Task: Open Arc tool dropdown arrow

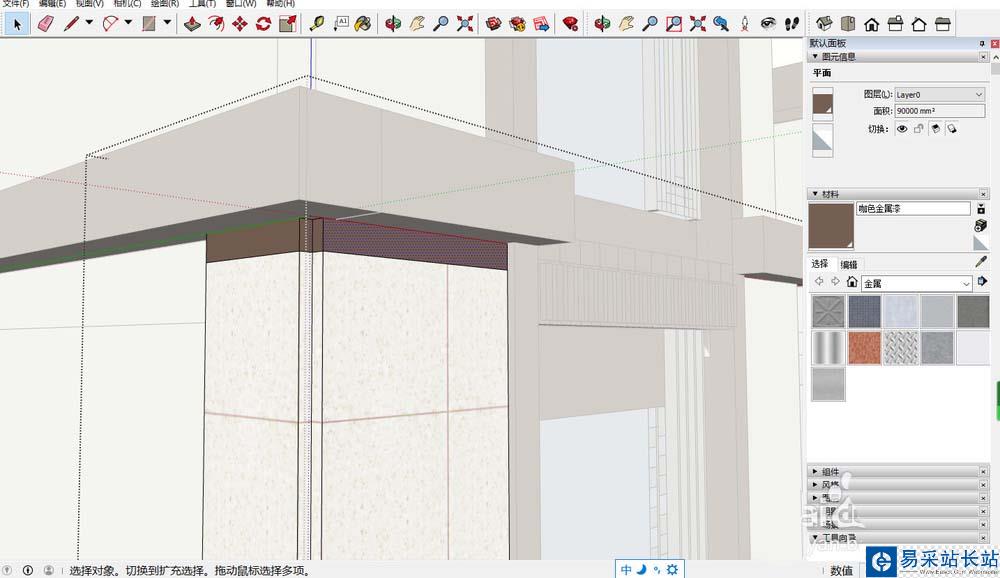Action: [x=128, y=22]
